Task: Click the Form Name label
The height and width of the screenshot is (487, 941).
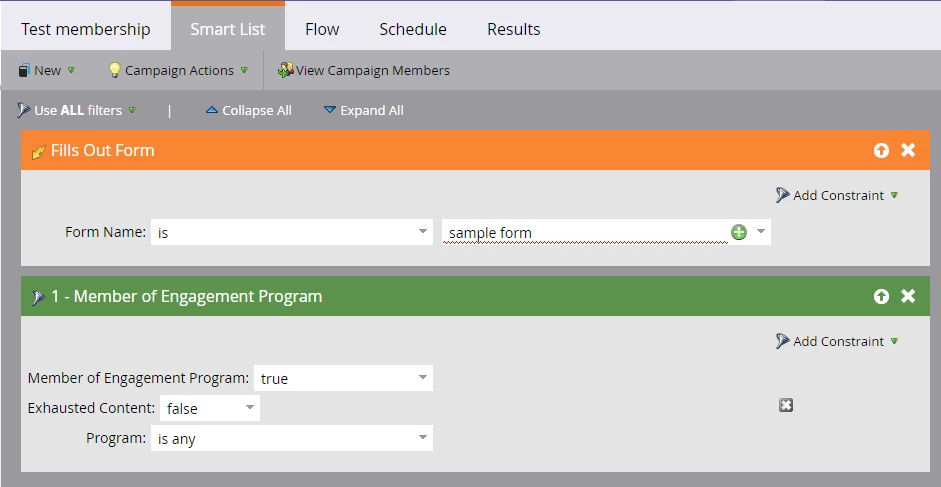Action: tap(106, 232)
